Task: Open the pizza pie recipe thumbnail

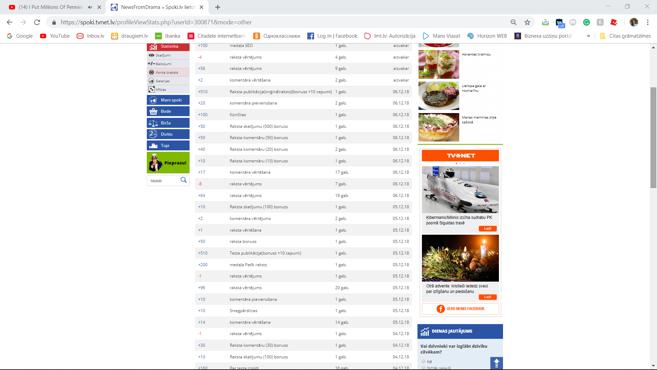Action: coord(439,127)
